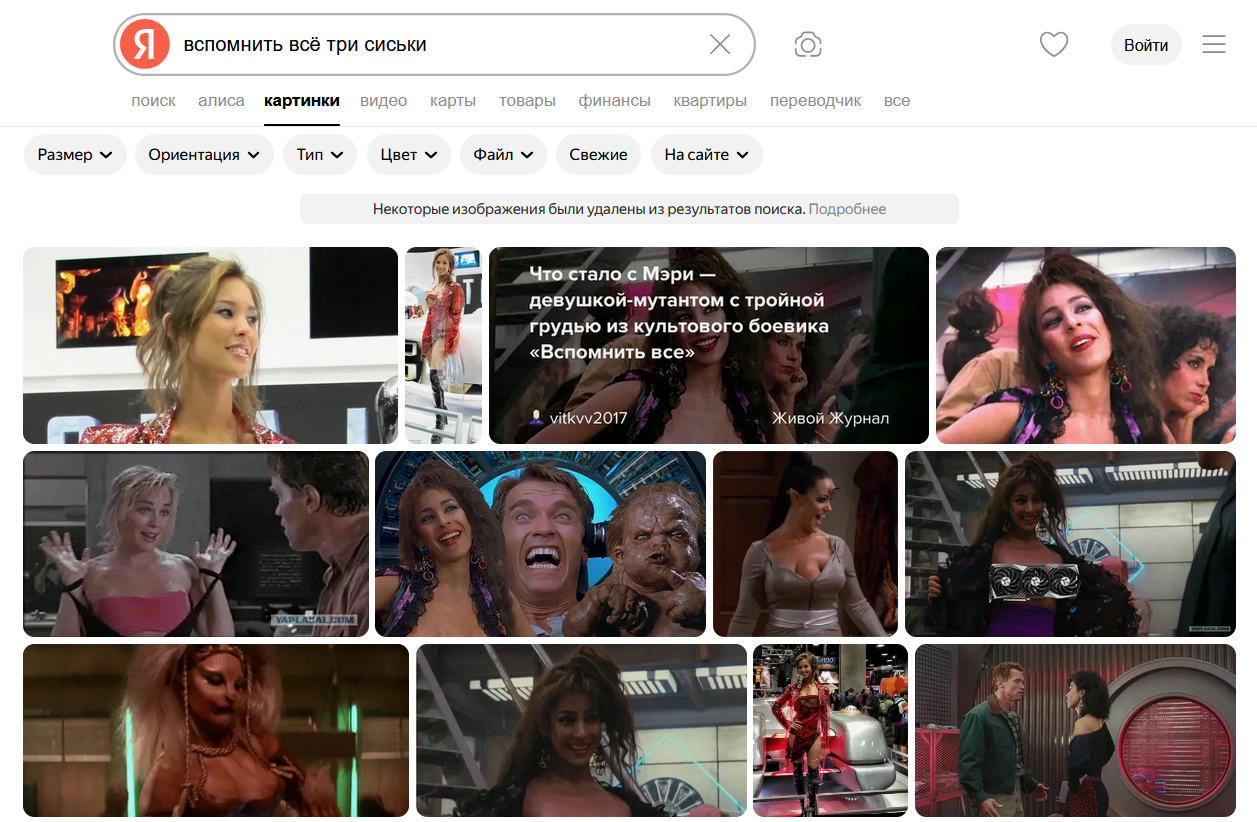The height and width of the screenshot is (822, 1257).
Task: Click the Войти login button
Action: (1146, 45)
